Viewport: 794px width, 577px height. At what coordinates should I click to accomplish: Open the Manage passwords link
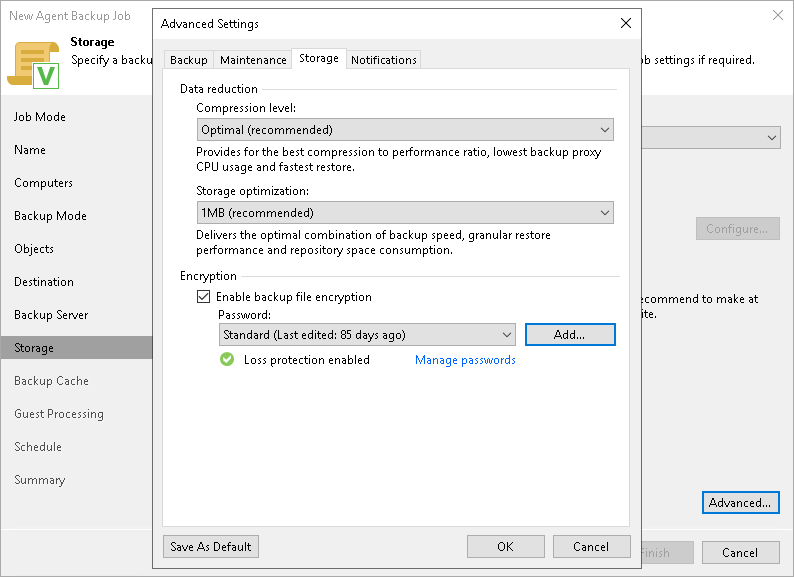coord(465,360)
